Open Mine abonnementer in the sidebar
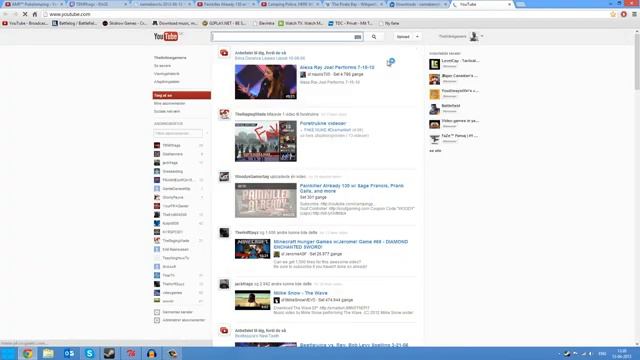Viewport: 640px width, 360px height. (x=169, y=103)
